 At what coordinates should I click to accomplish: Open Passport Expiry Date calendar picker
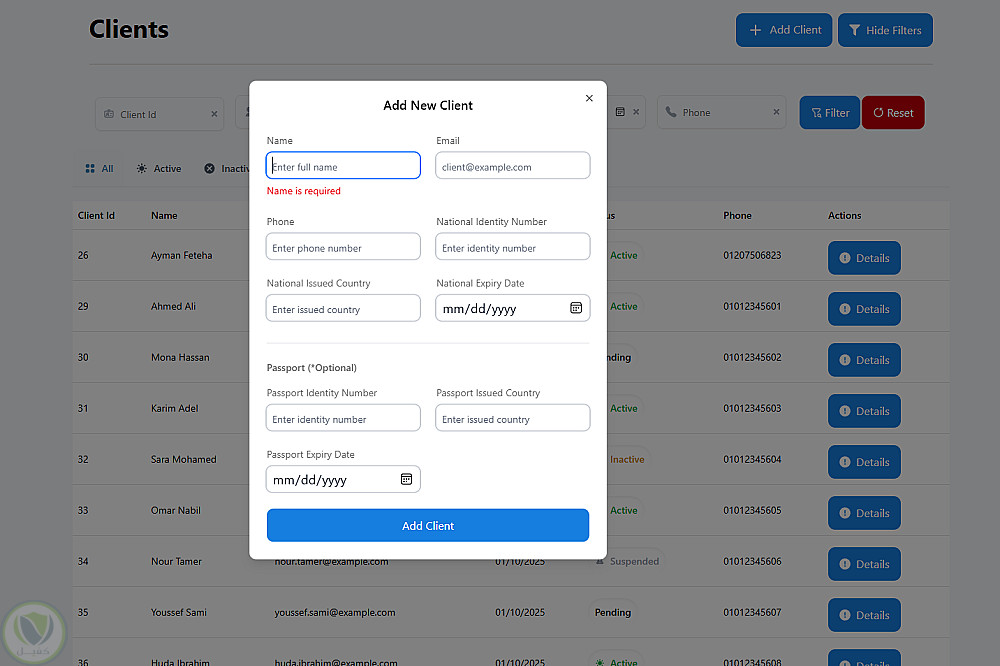[407, 479]
